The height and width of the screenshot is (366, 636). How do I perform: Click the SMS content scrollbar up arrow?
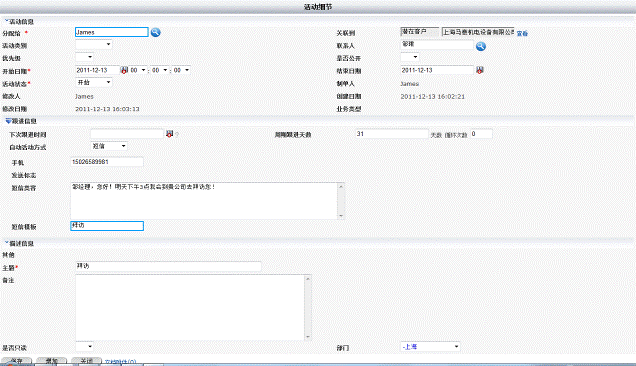341,186
